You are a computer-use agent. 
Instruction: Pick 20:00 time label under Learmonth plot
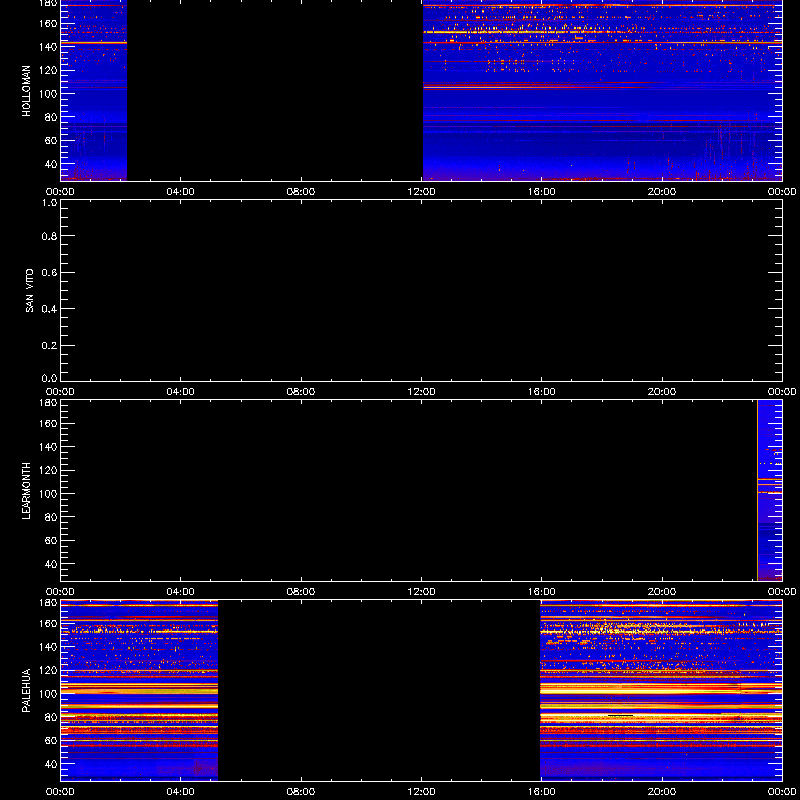(x=662, y=592)
